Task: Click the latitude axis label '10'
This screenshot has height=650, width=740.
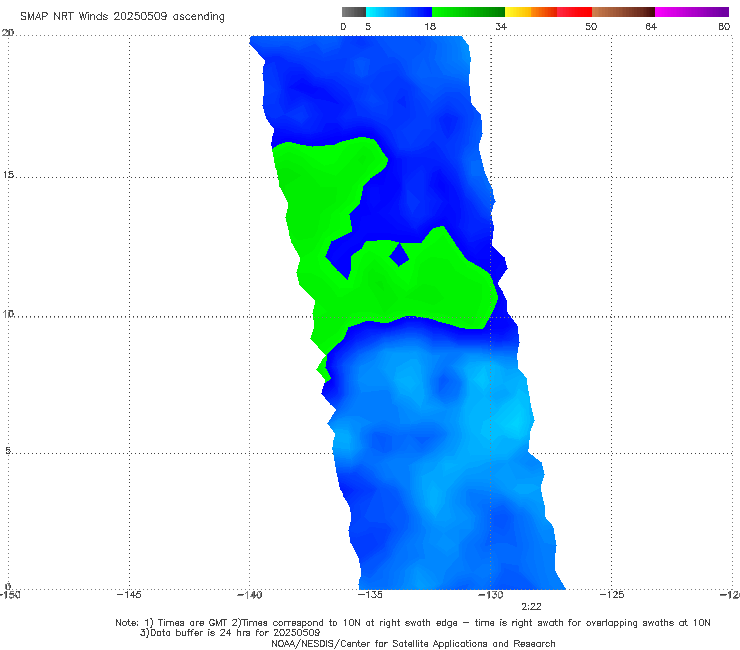Action: click(x=8, y=313)
